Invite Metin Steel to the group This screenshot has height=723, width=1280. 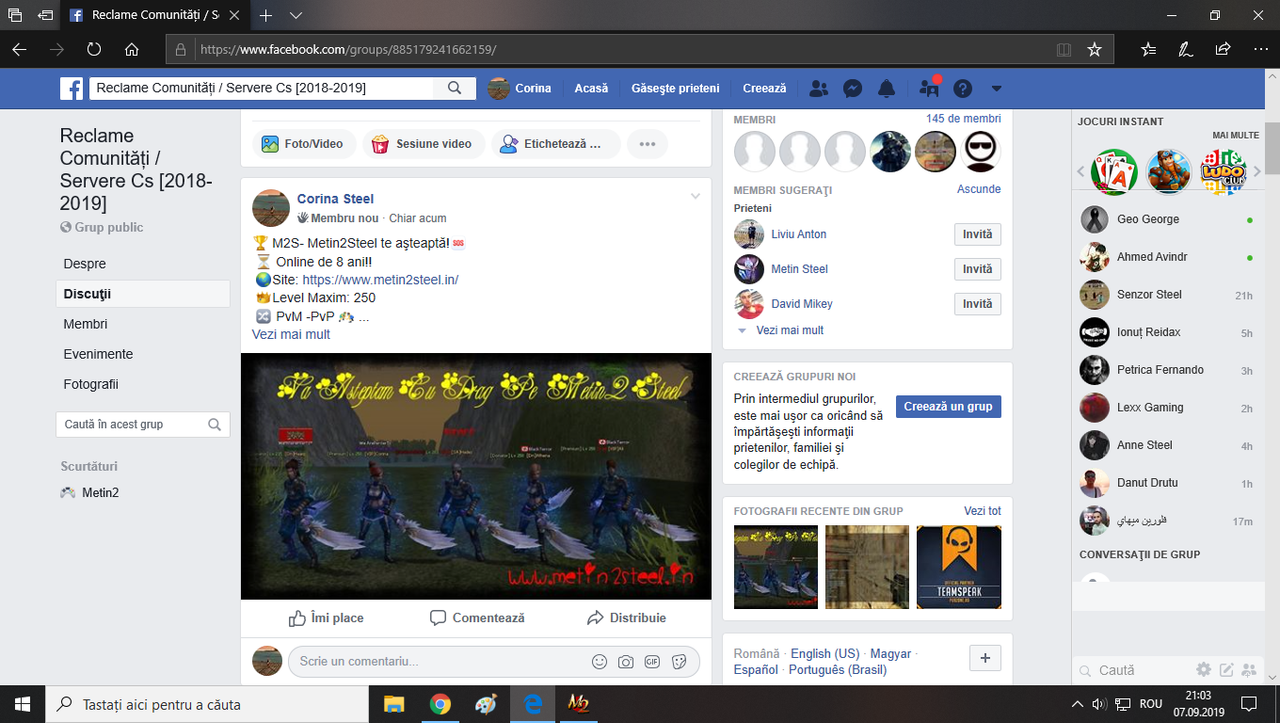pos(977,270)
